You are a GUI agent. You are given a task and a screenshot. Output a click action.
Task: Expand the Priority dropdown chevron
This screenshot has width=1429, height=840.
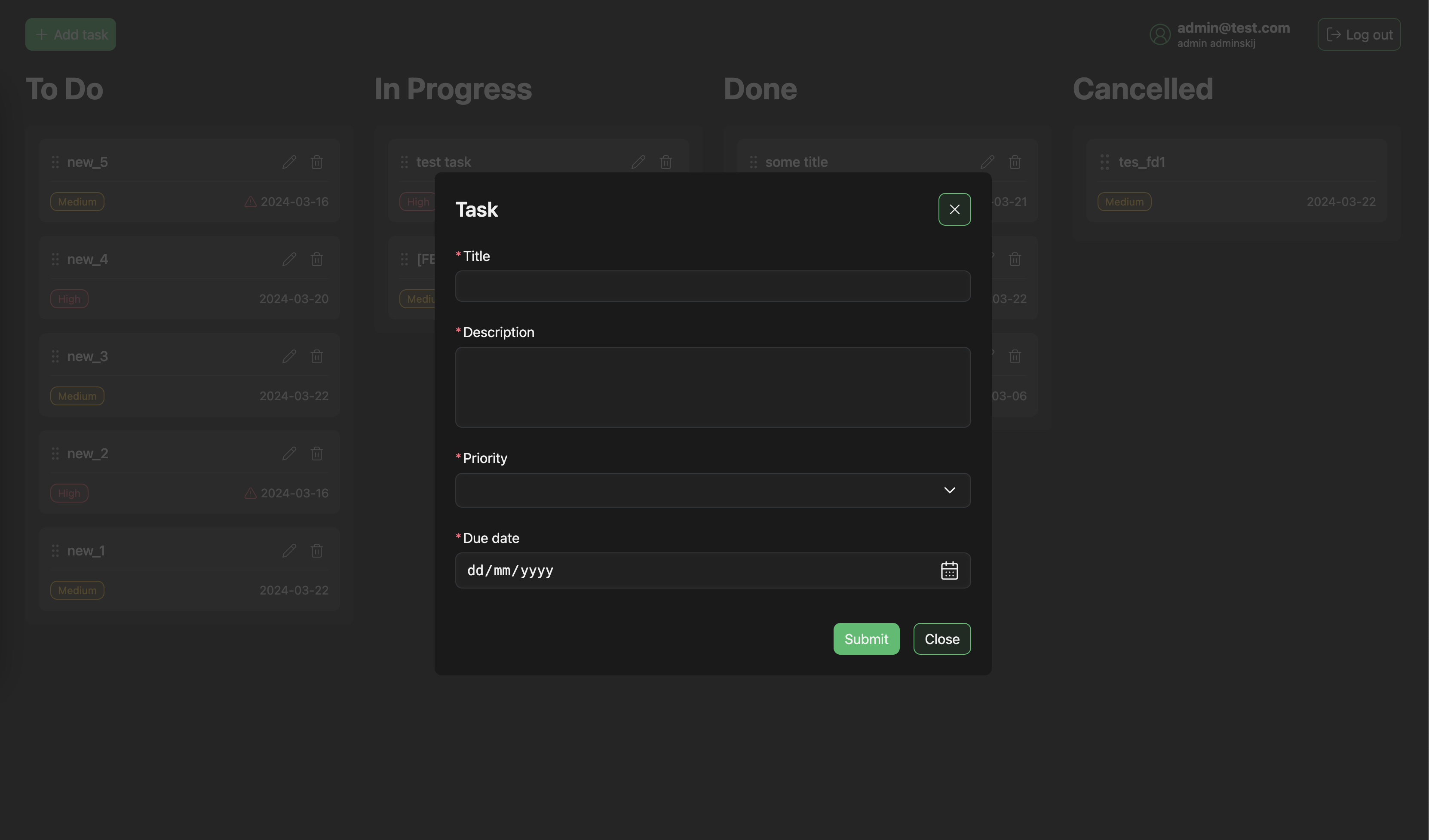[x=949, y=490]
